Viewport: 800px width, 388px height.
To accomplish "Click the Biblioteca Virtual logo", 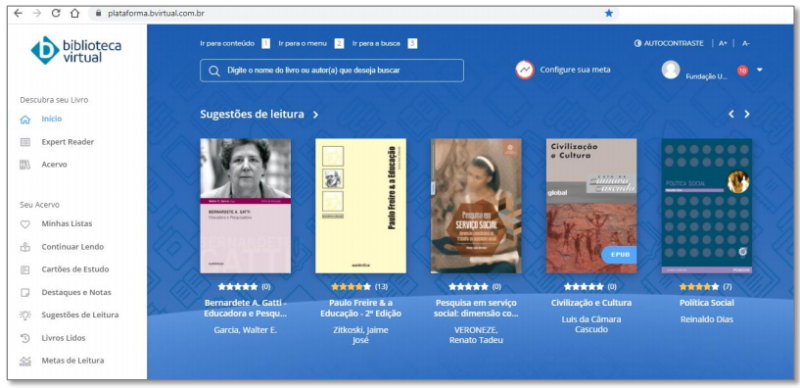I will 76,50.
